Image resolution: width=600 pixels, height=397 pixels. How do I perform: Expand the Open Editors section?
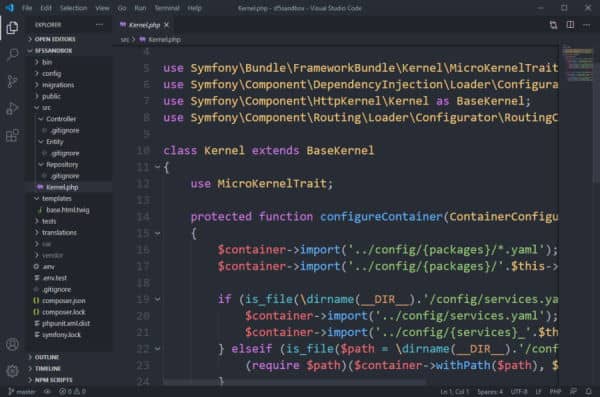coord(69,39)
